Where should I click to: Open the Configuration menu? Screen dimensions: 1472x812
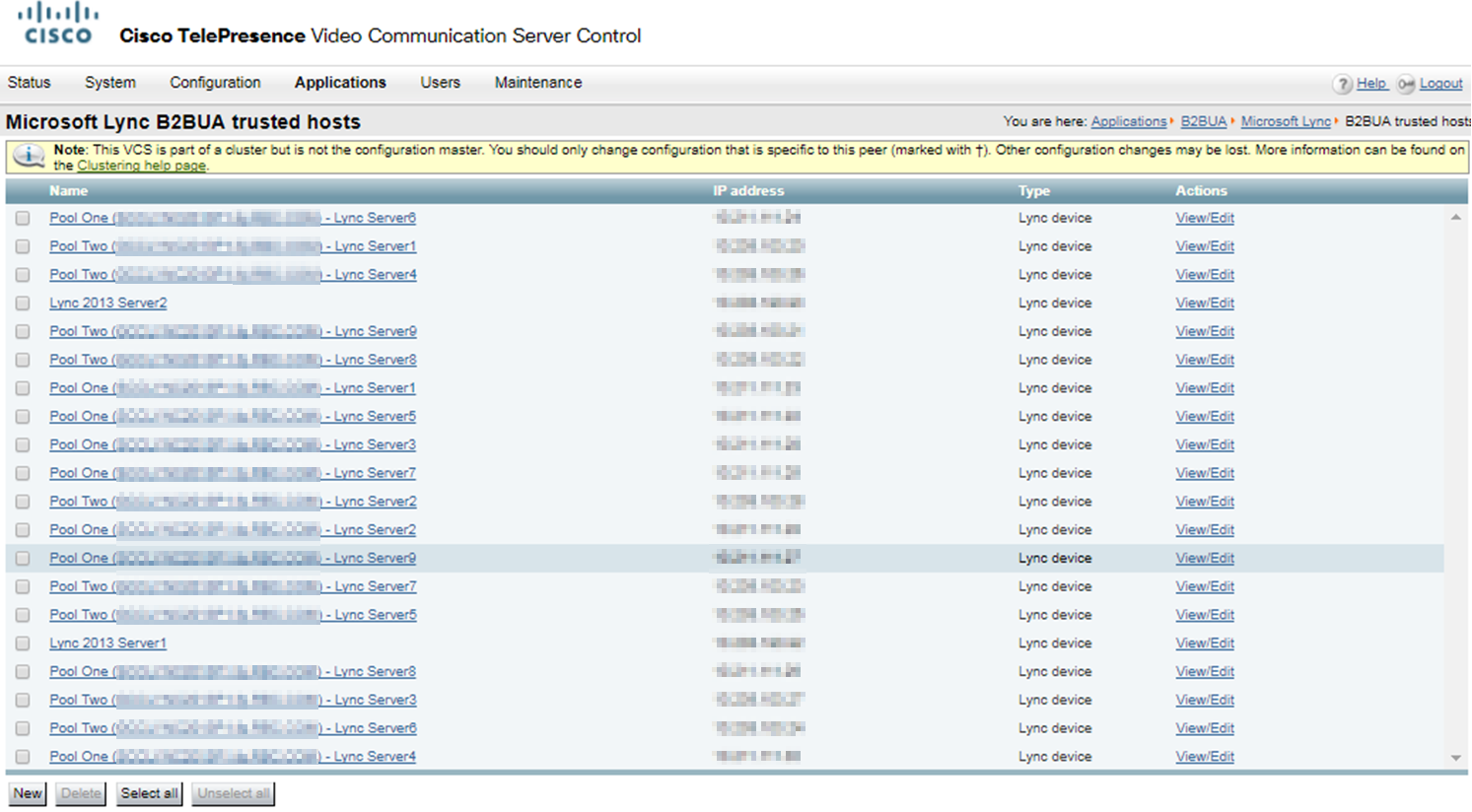click(x=215, y=83)
